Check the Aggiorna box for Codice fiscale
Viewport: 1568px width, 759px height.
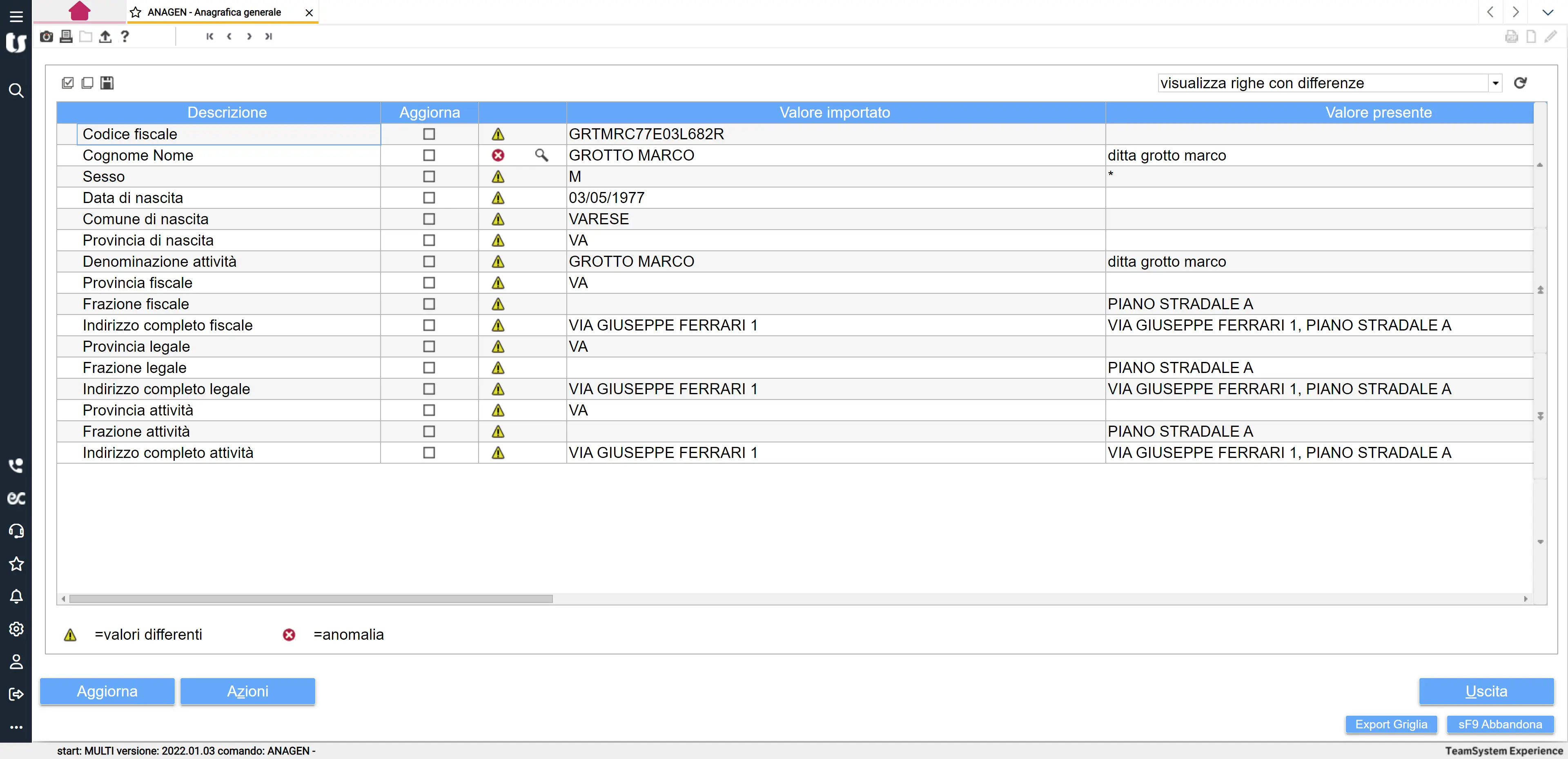pos(429,134)
